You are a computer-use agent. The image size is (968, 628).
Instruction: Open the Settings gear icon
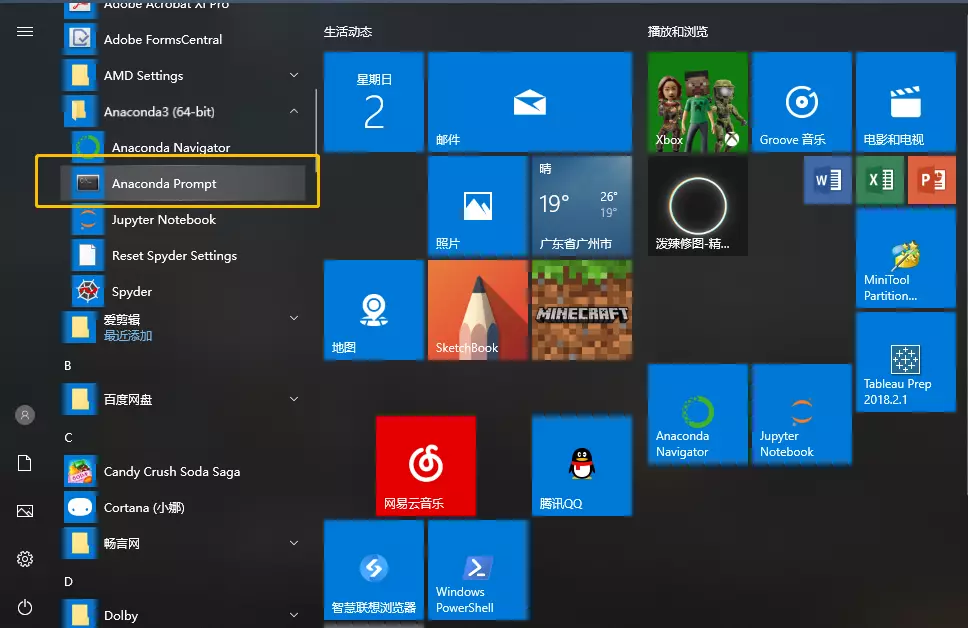[x=25, y=559]
